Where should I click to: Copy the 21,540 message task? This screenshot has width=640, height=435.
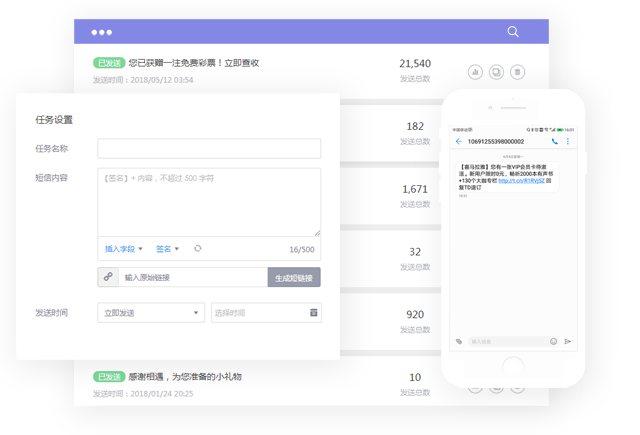click(496, 72)
